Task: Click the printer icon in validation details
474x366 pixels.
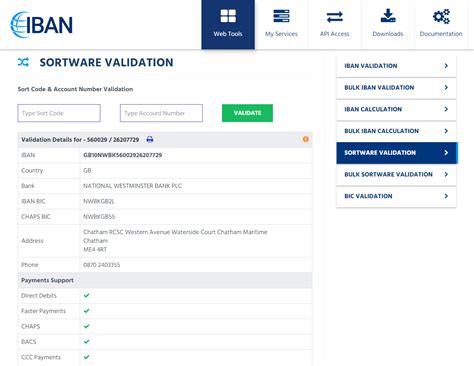Action: pos(150,139)
